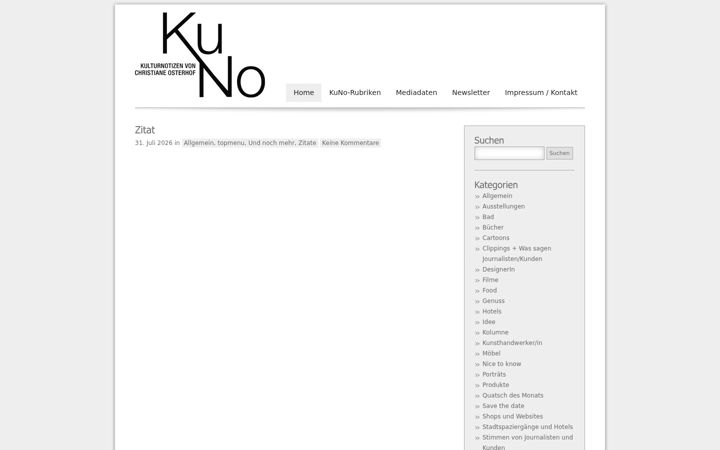Select the Kolumne category

(495, 332)
